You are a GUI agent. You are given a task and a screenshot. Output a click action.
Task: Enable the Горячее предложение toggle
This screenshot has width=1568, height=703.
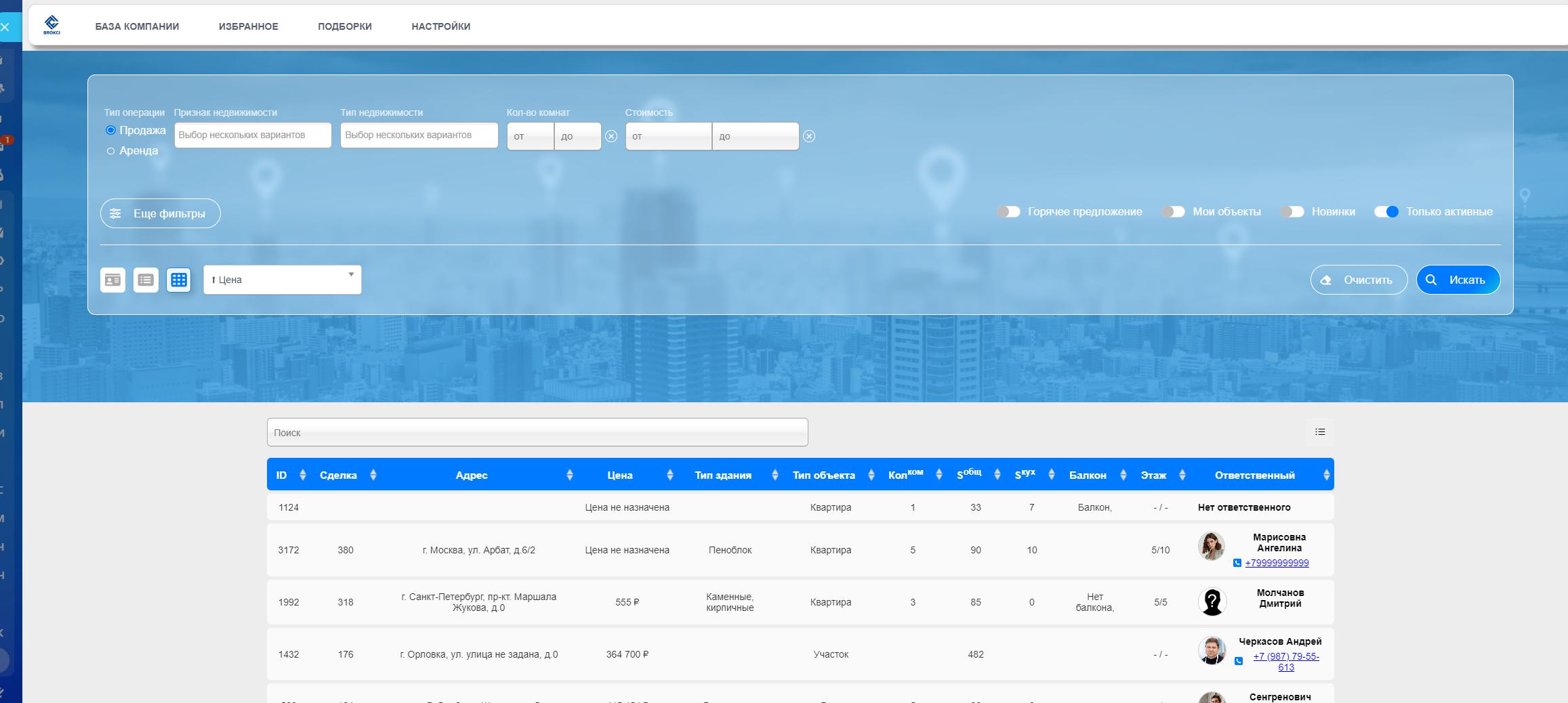[x=1008, y=212]
